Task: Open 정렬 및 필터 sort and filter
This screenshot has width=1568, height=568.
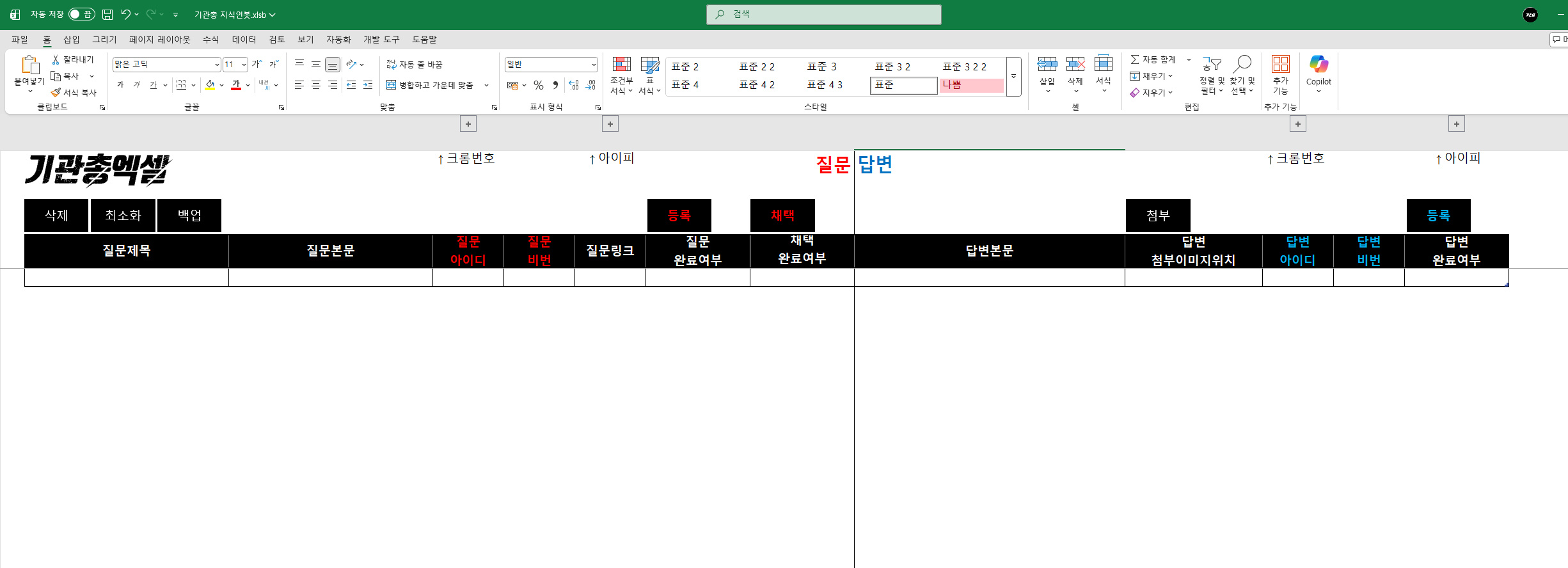Action: tap(1212, 75)
